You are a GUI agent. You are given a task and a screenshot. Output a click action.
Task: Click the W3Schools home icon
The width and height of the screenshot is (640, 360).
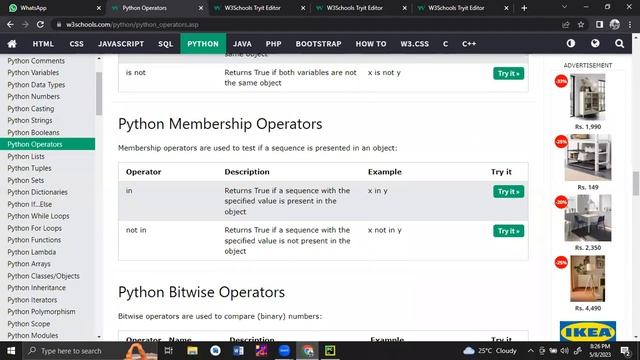click(x=12, y=44)
